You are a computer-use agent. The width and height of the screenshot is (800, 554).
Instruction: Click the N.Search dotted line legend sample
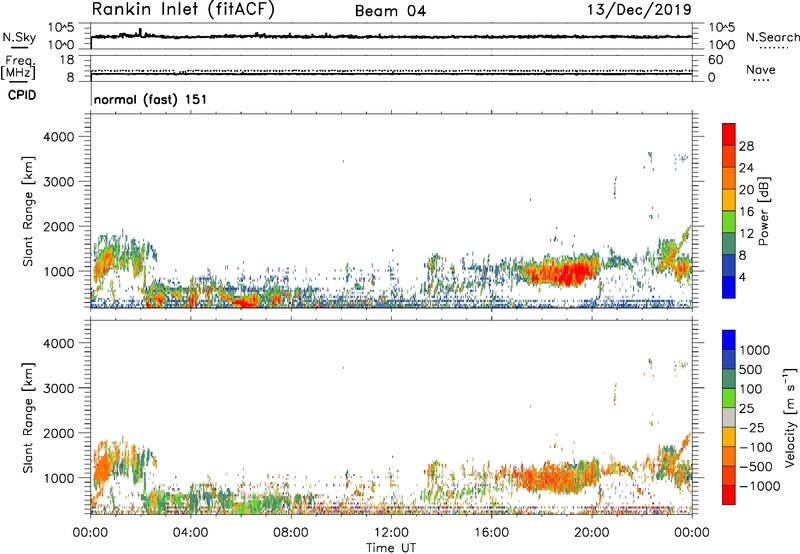point(773,47)
